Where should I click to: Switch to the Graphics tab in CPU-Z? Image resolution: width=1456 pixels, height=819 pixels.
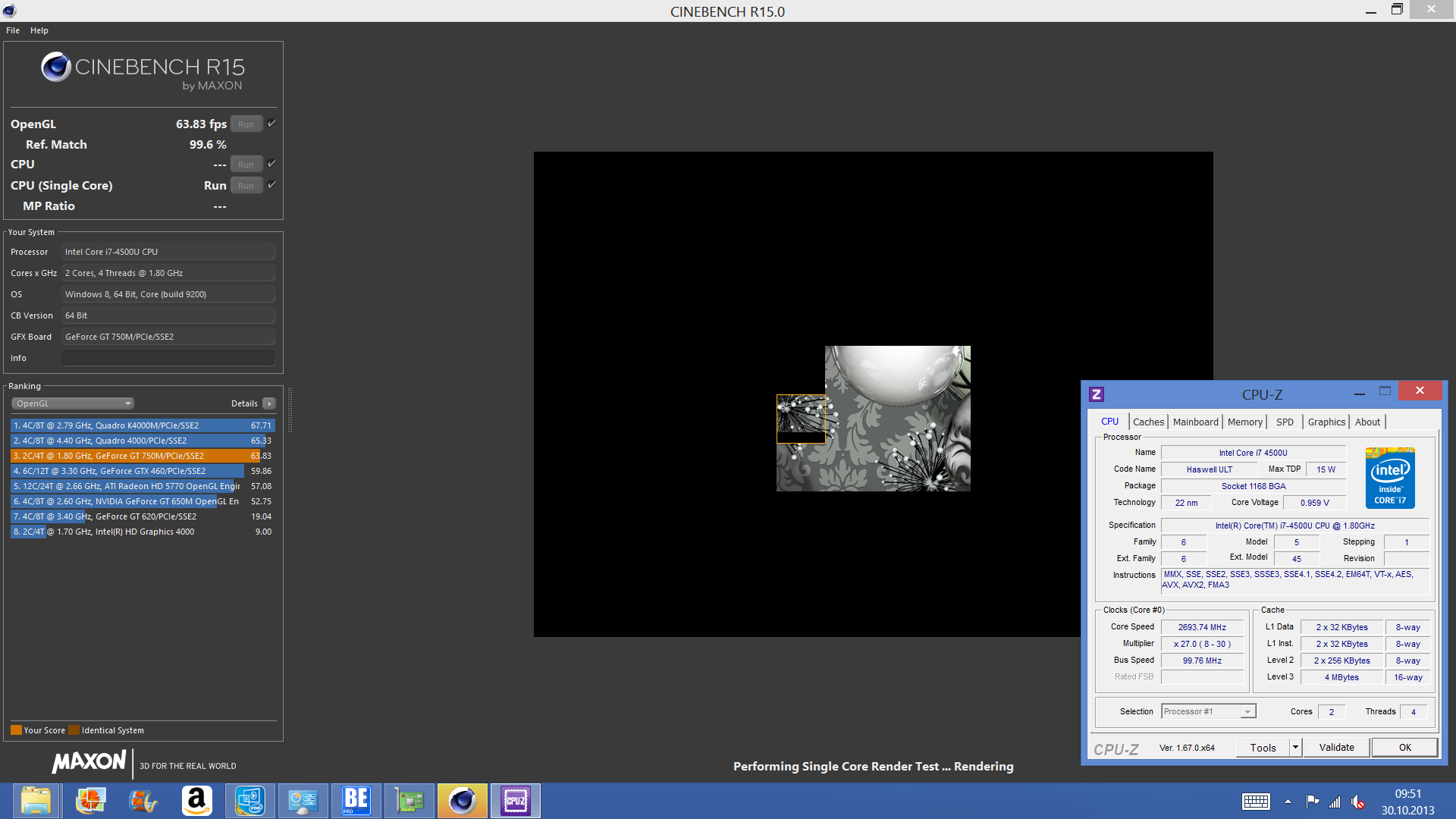pos(1326,422)
